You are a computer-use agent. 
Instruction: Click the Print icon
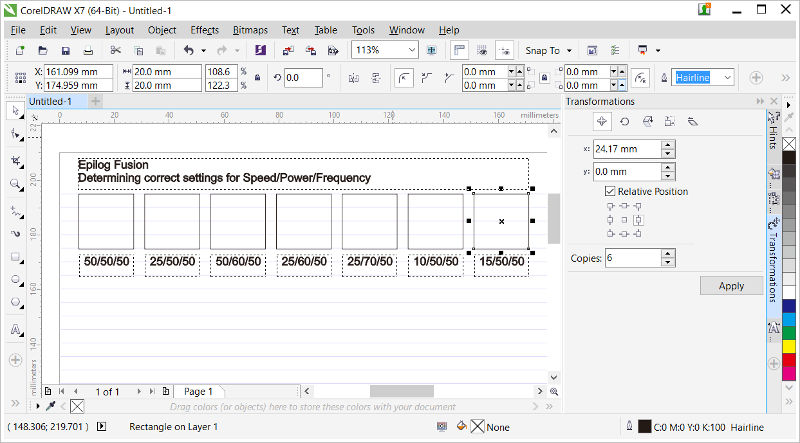tap(88, 51)
